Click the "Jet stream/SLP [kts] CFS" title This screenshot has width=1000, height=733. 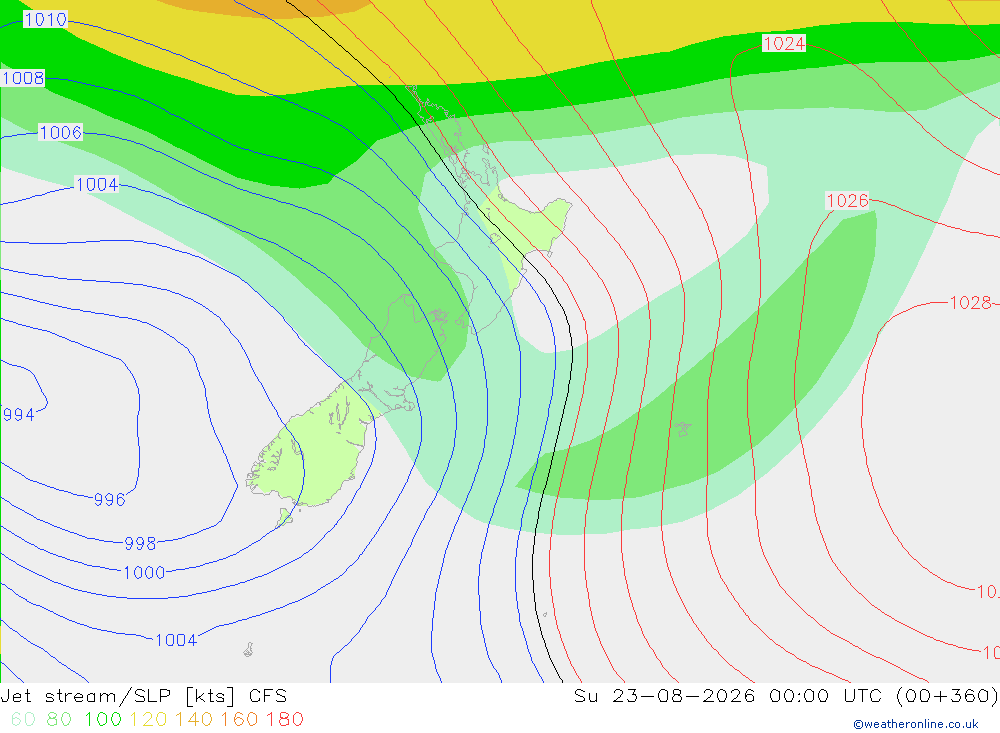[x=144, y=696]
